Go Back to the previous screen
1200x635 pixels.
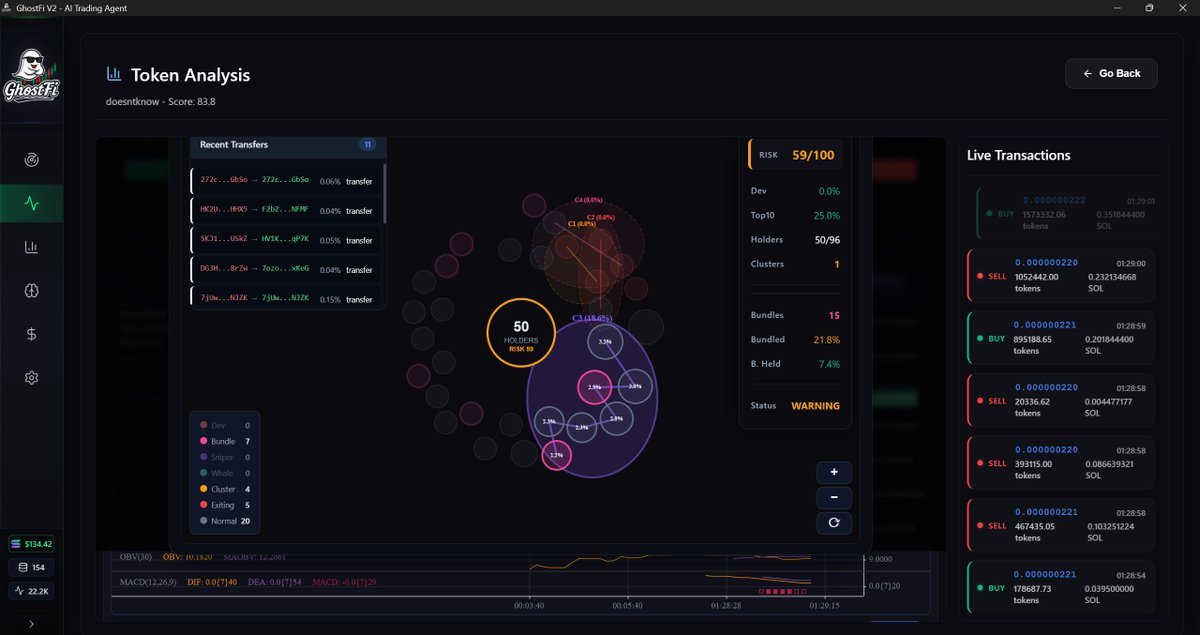[1111, 73]
